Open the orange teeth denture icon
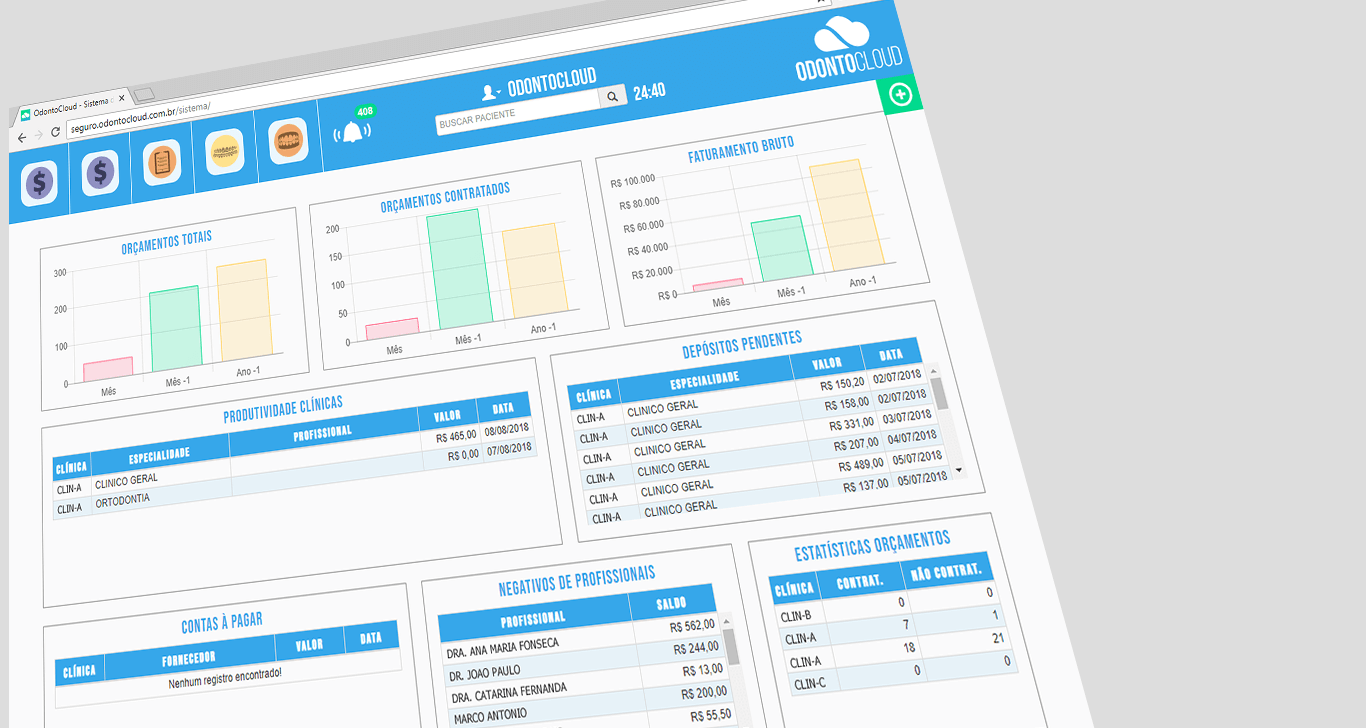Screen dimensions: 1366x728 289,140
